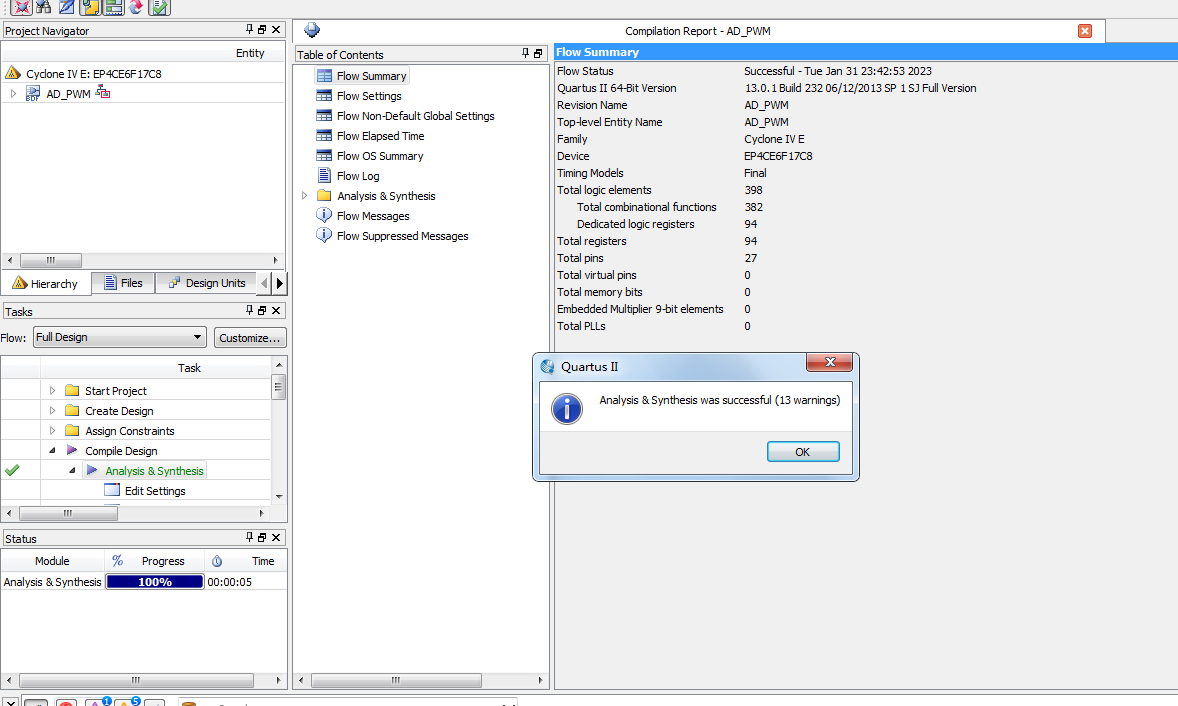Image resolution: width=1178 pixels, height=706 pixels.
Task: Expand the Assign Constraints task
Action: click(x=52, y=430)
